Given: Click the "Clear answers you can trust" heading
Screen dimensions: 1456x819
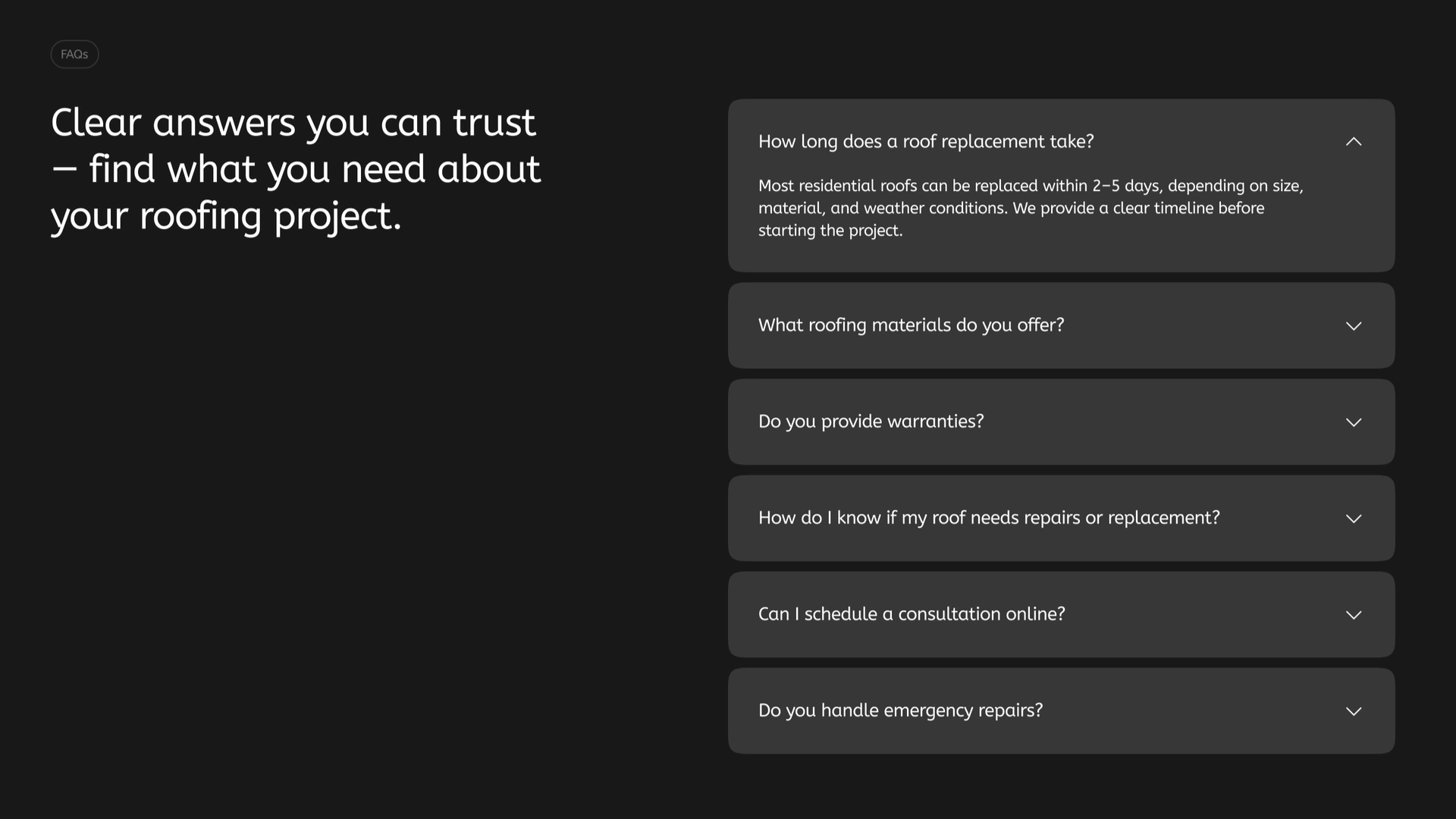Looking at the screenshot, I should (x=296, y=169).
